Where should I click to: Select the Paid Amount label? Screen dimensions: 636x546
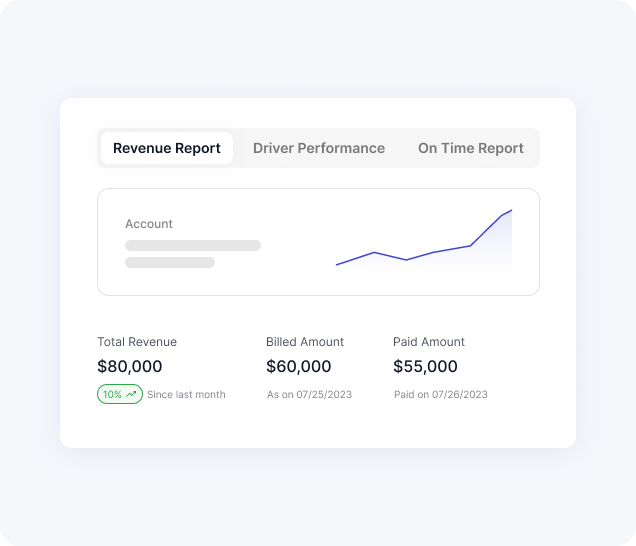coord(429,342)
